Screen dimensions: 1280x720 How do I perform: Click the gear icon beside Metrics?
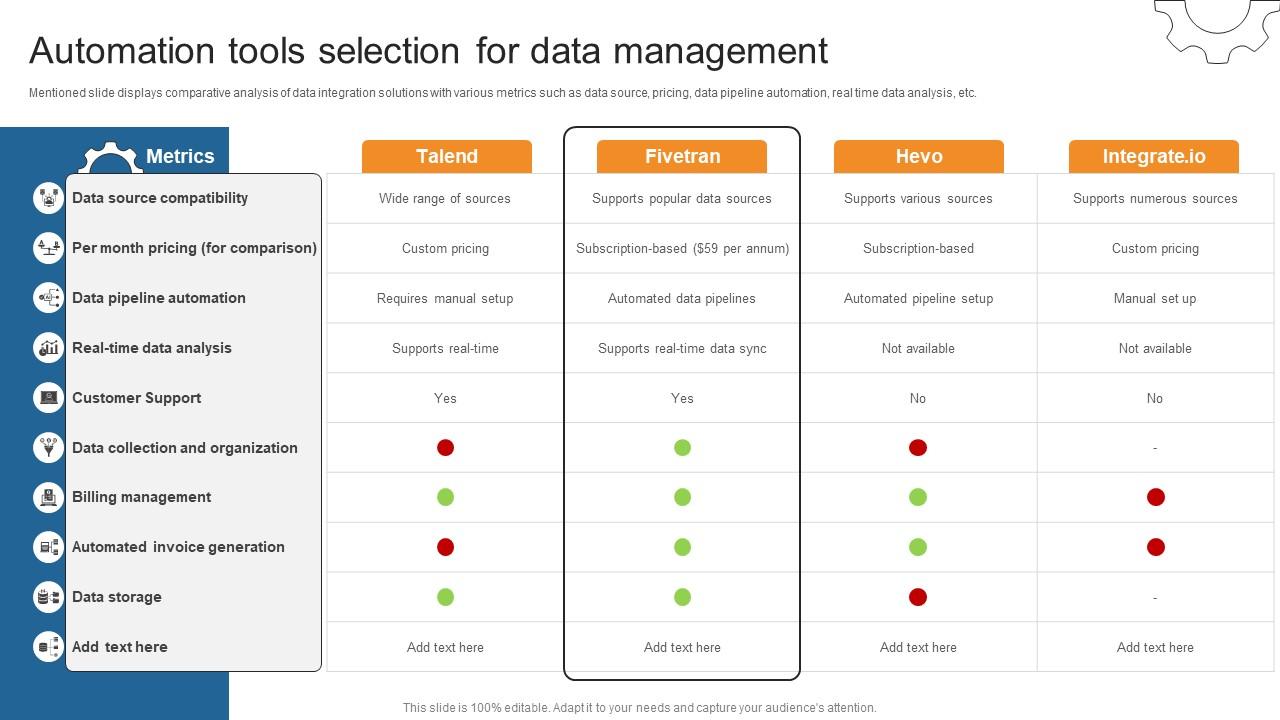(108, 160)
